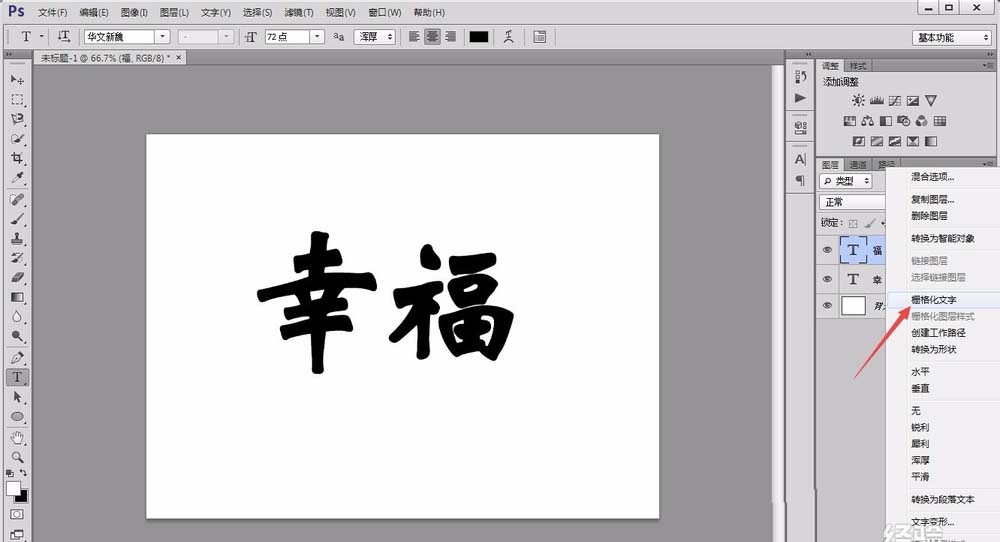Screen dimensions: 1000x542
Task: Select the Quick Selection tool
Action: [17, 139]
